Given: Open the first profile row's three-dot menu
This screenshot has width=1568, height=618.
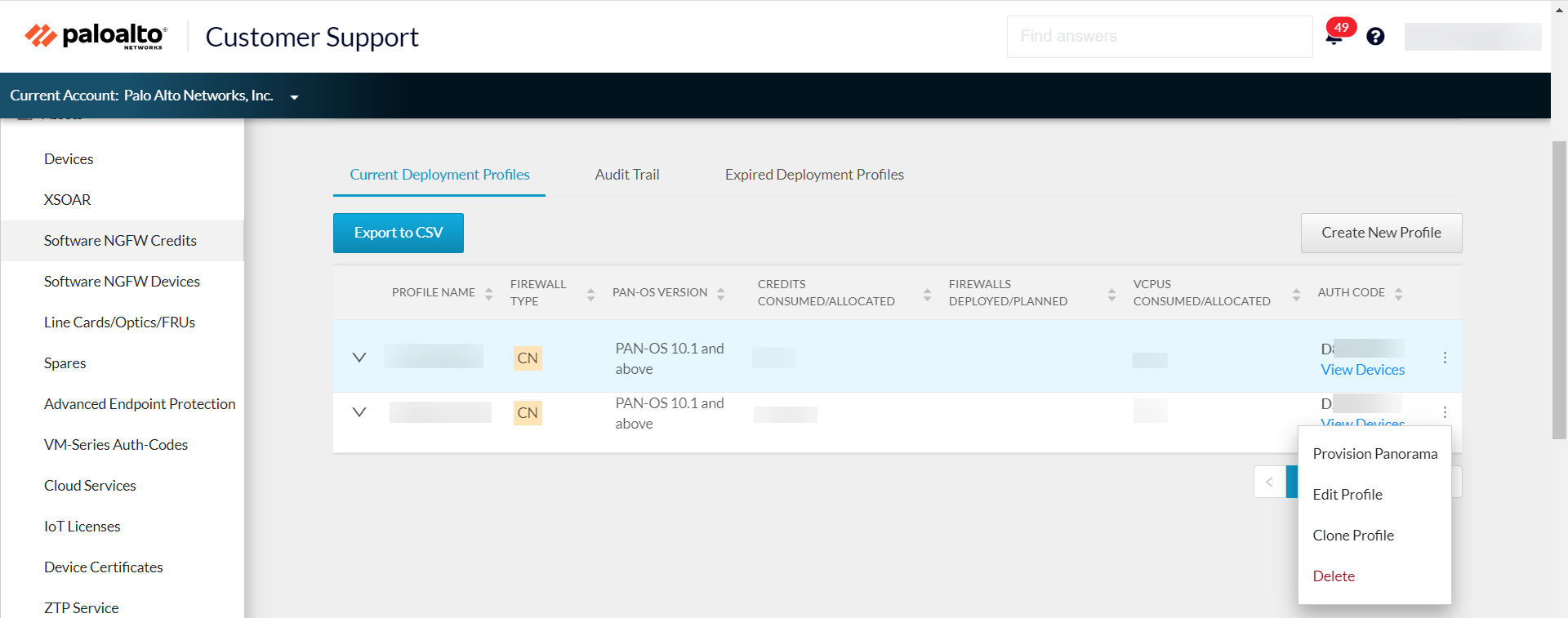Looking at the screenshot, I should 1445,358.
